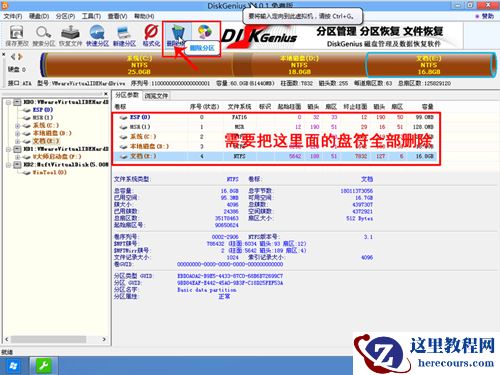500x375 pixels.
Task: Select U大师启动盘(F:) in the left tree
Action: (x=57, y=157)
